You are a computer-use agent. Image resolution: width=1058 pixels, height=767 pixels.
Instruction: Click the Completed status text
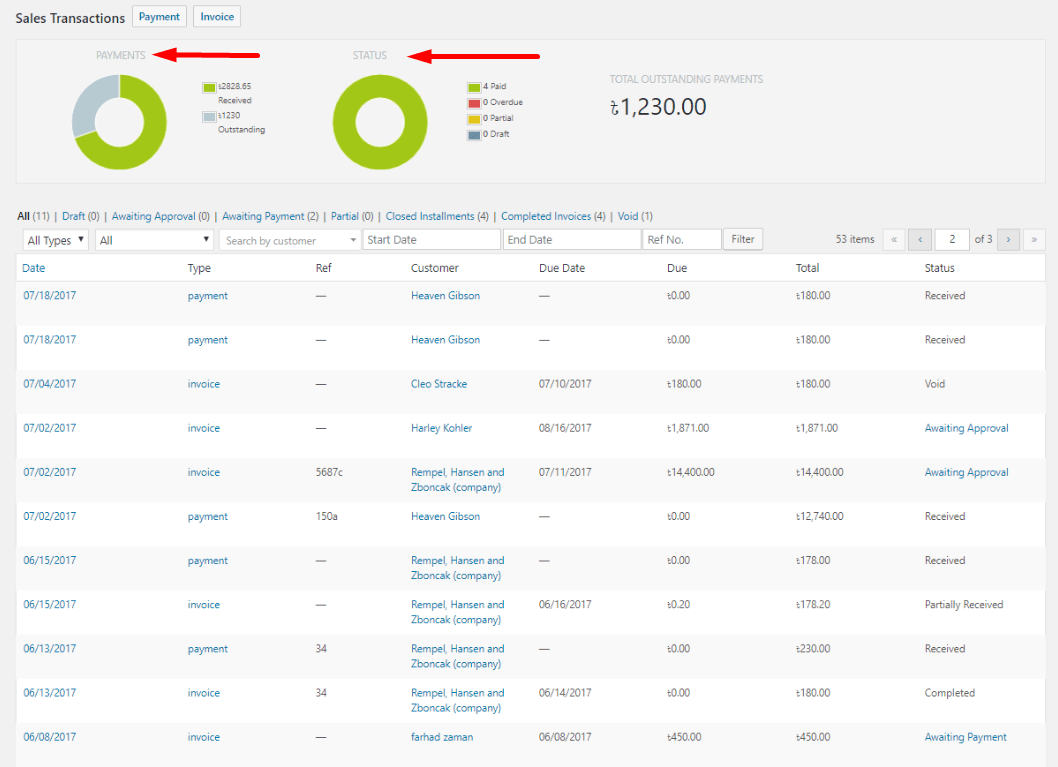point(949,693)
